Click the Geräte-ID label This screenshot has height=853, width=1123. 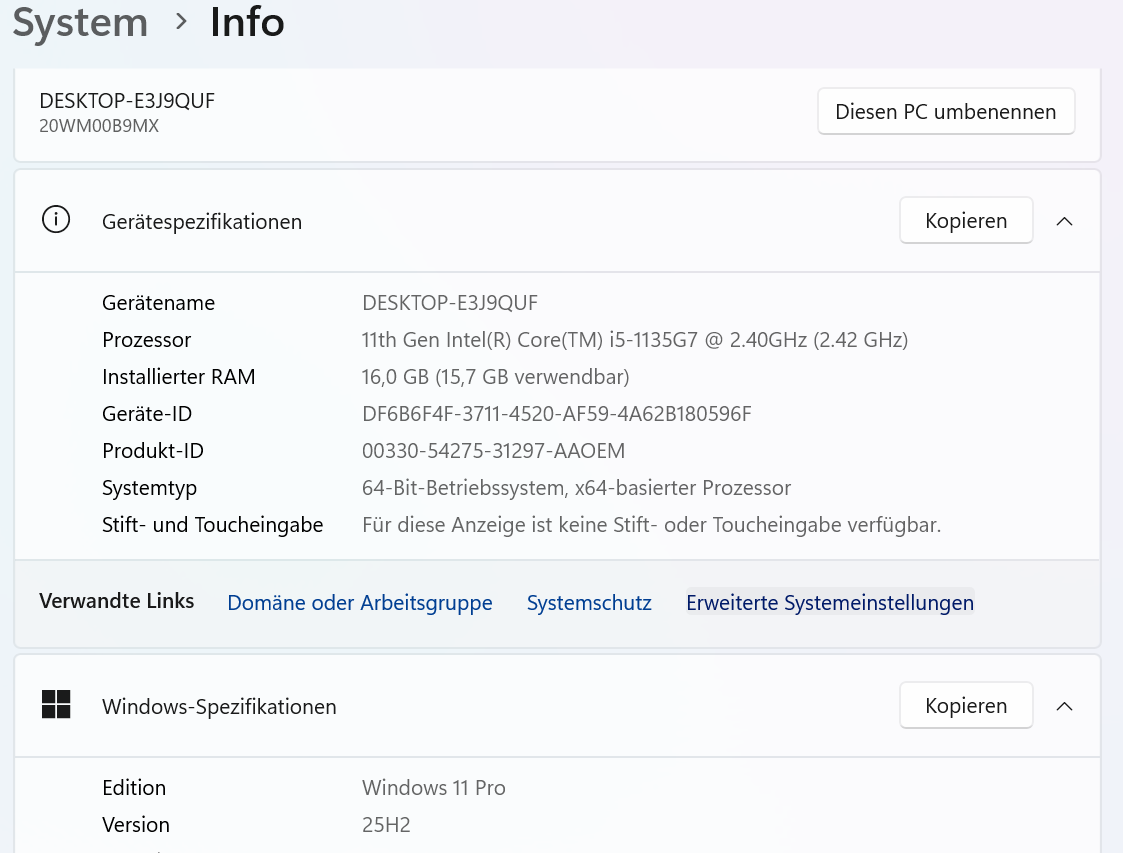[x=147, y=414]
